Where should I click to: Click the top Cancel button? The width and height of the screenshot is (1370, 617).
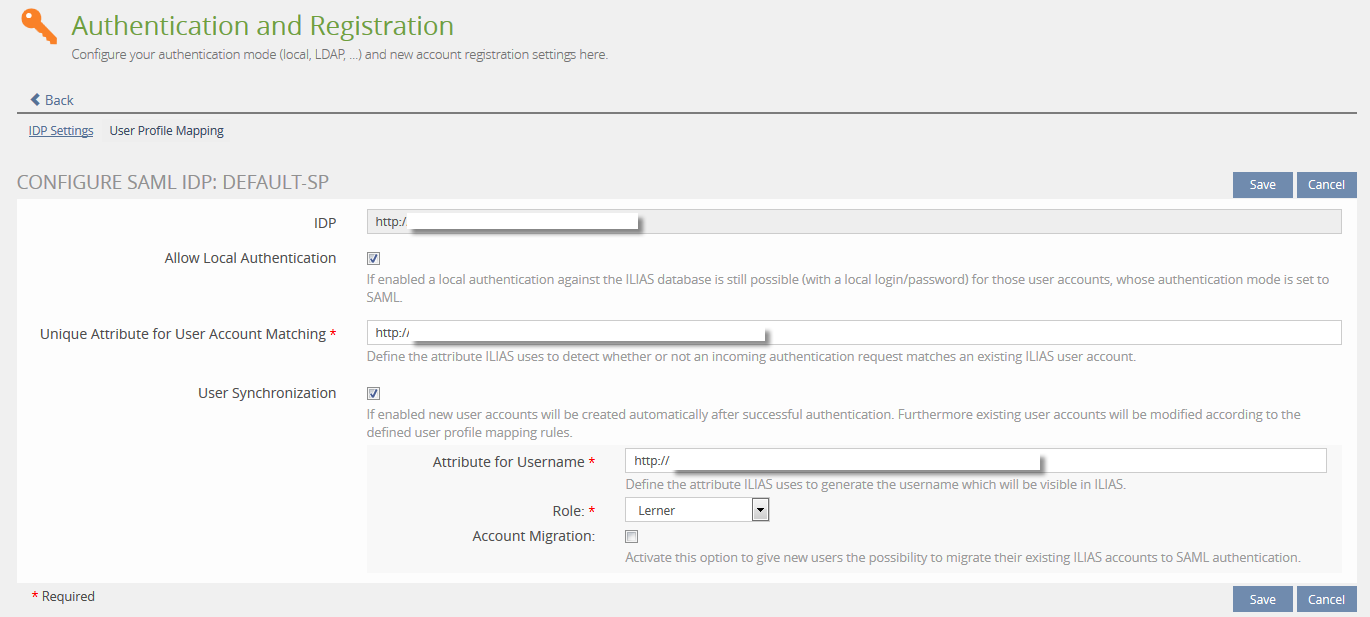1326,184
